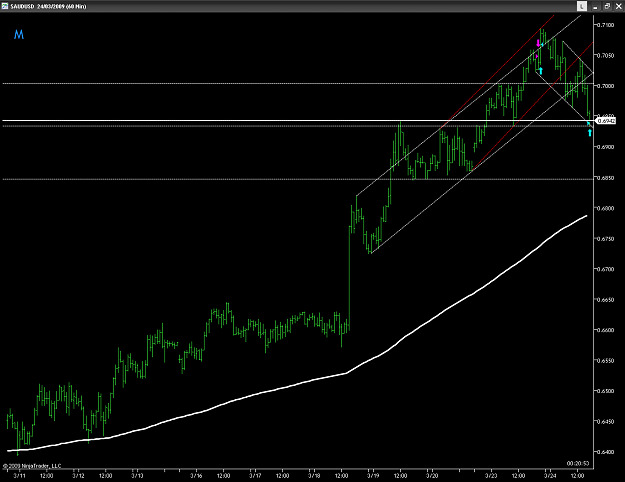Screen dimensions: 625x482
Task: Click the 0.6800 price axis label
Action: pyautogui.click(x=606, y=208)
